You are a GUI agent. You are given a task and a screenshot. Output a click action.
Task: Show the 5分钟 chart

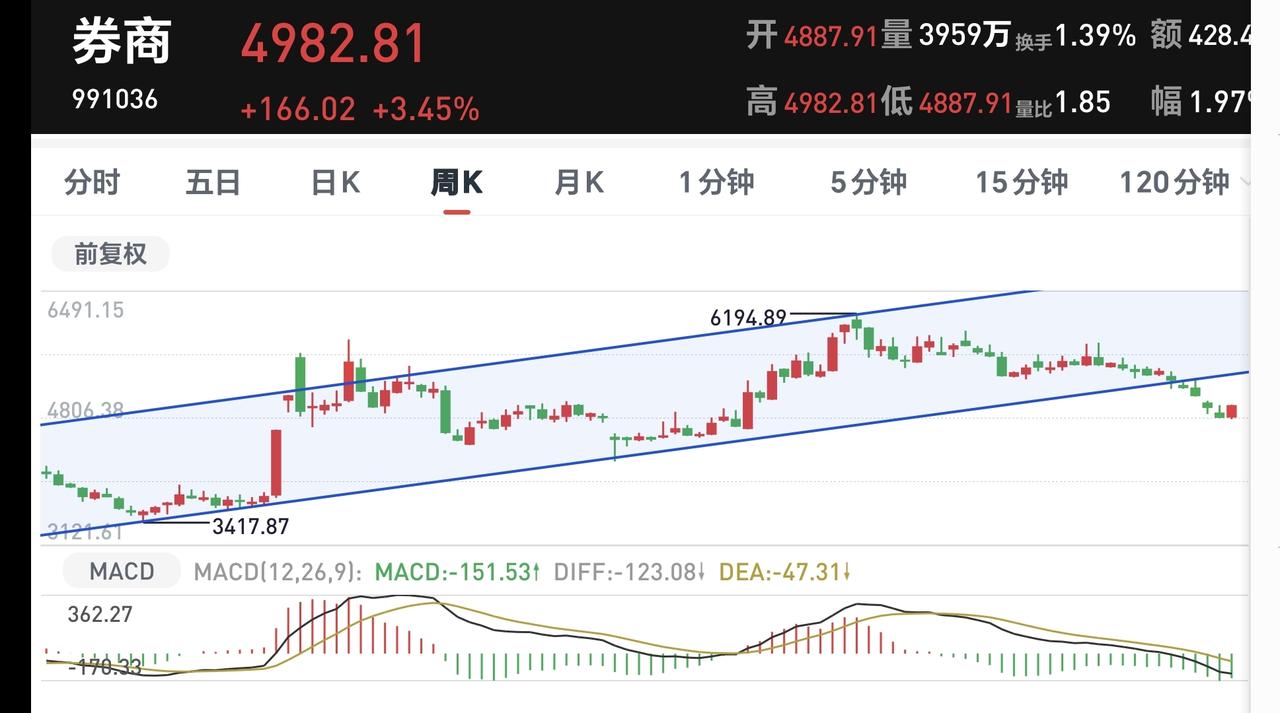868,182
